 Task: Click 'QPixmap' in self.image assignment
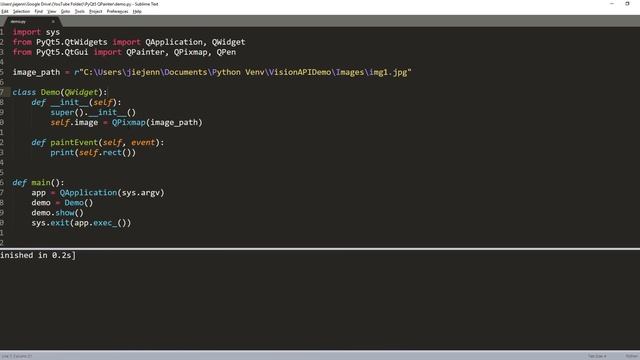point(129,122)
